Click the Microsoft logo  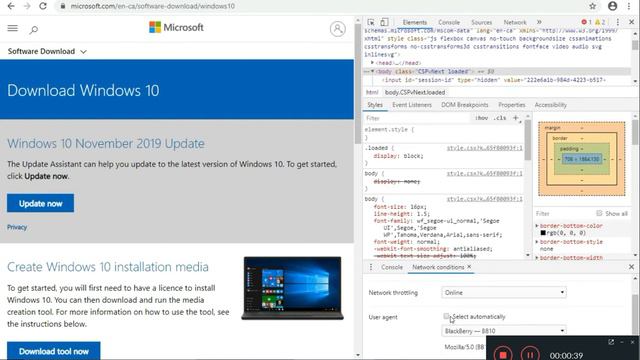pos(176,27)
